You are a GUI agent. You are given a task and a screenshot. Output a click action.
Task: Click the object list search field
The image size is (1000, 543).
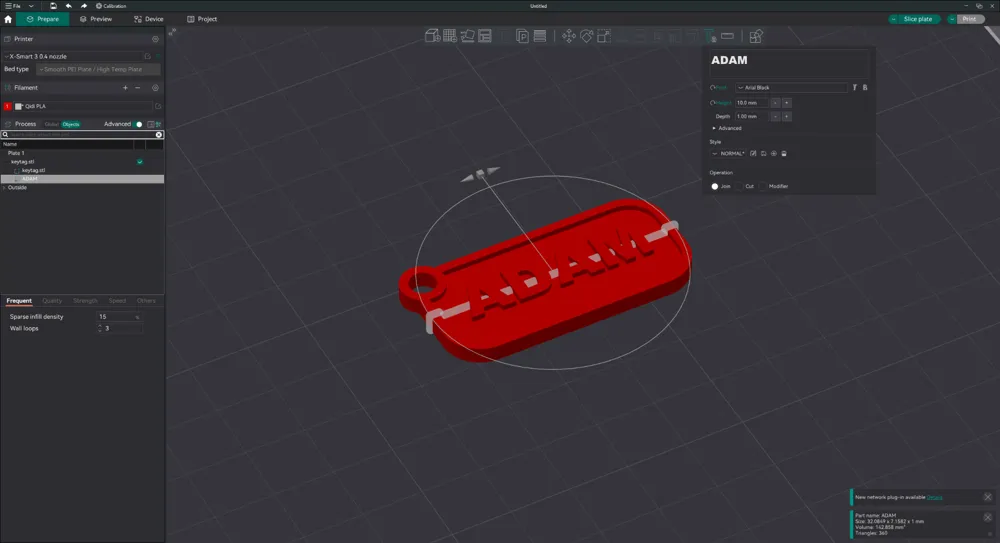click(x=82, y=135)
